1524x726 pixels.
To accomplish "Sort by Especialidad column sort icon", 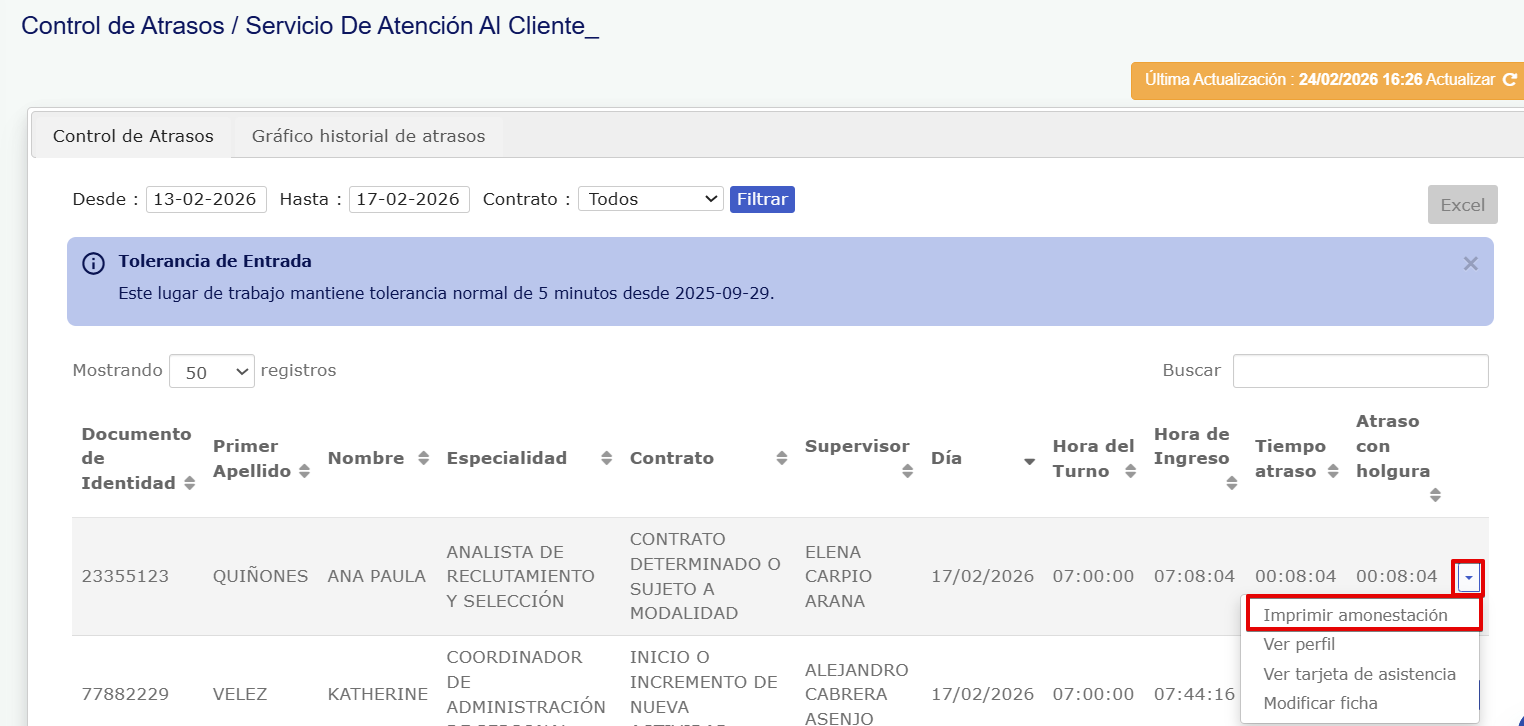I will (606, 459).
